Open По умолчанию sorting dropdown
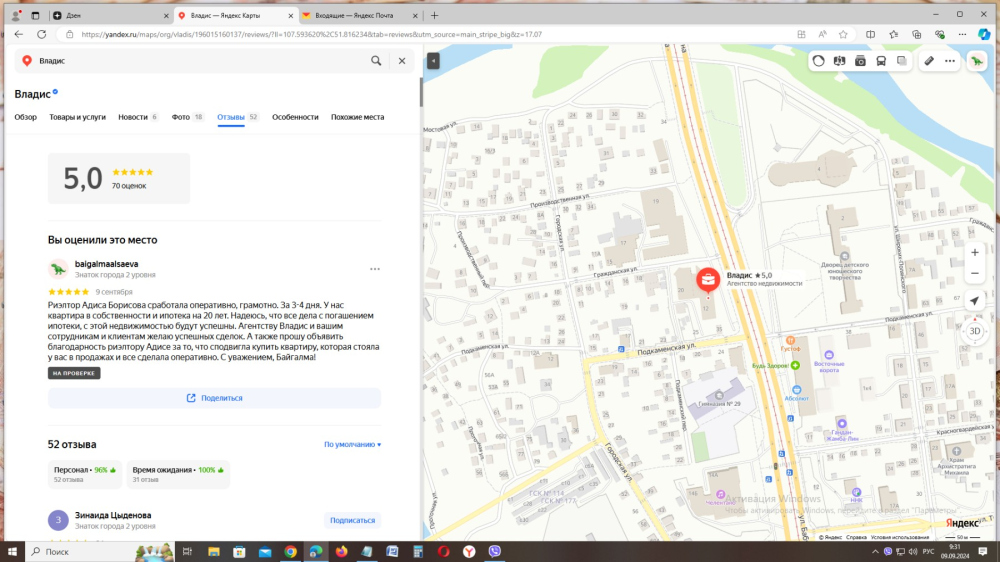This screenshot has height=562, width=1000. coord(353,445)
